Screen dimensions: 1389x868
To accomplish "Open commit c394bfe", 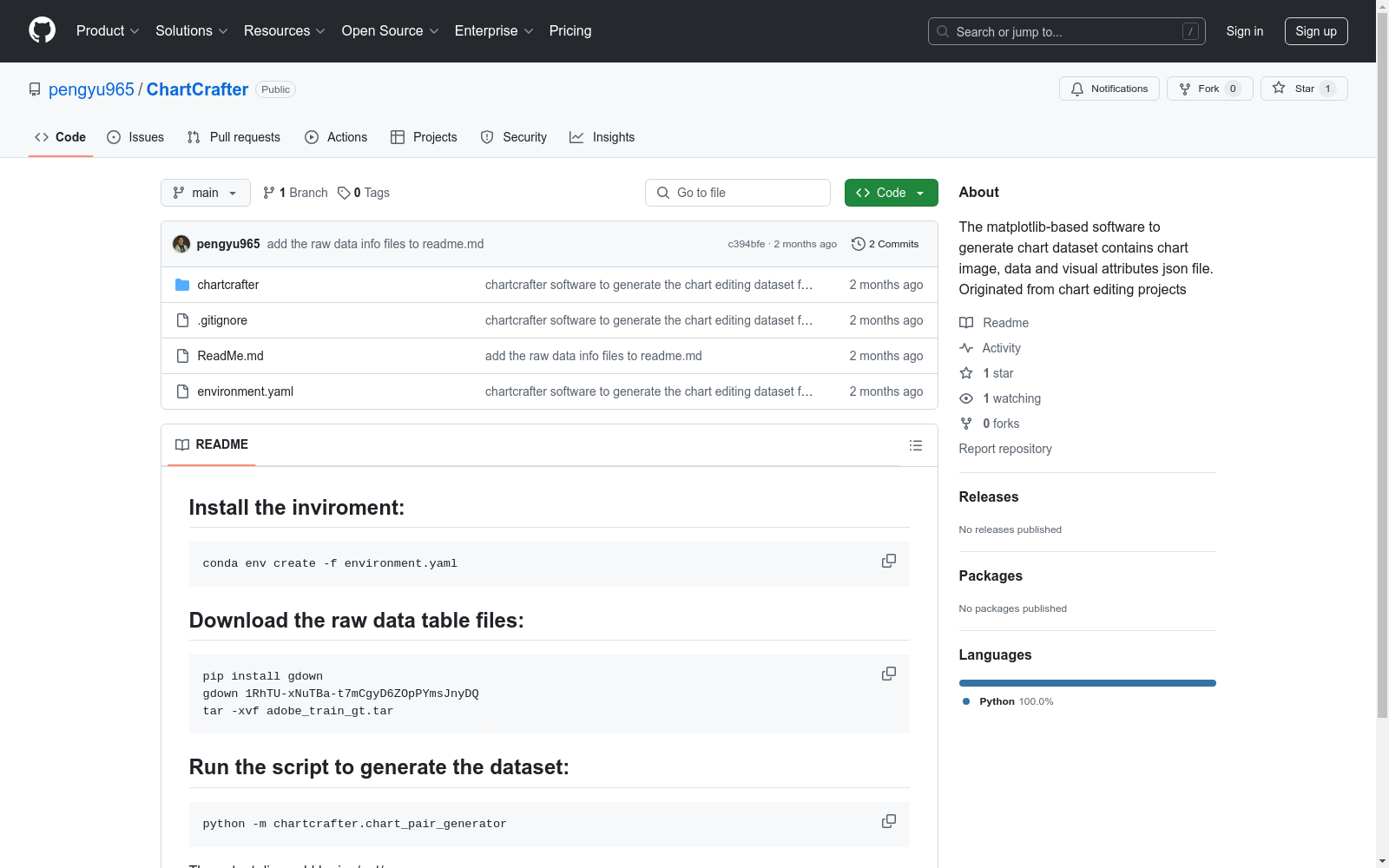I will (747, 244).
